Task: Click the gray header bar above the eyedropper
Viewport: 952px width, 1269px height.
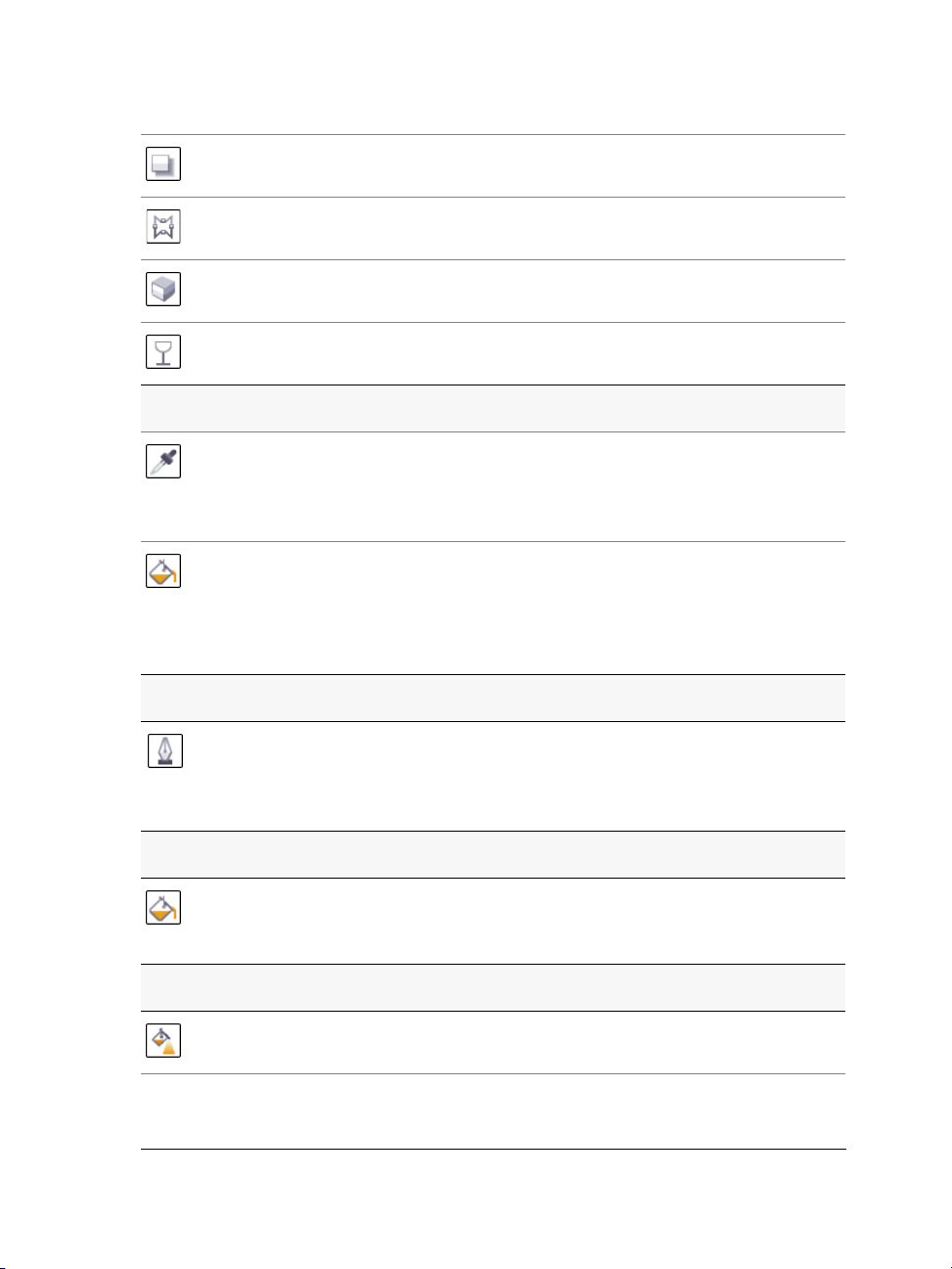Action: coord(493,409)
